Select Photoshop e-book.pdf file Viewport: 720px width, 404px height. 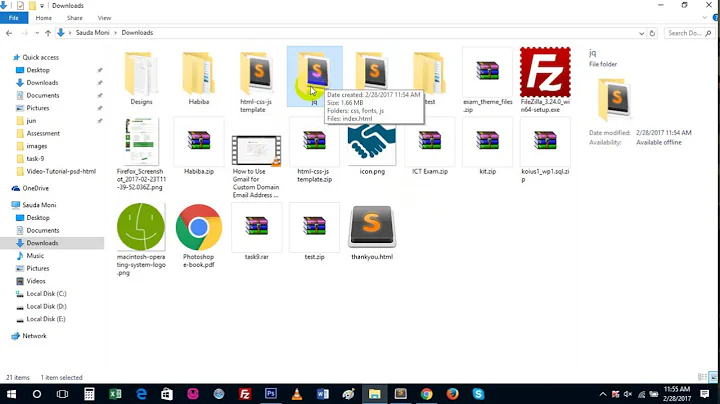tap(198, 236)
